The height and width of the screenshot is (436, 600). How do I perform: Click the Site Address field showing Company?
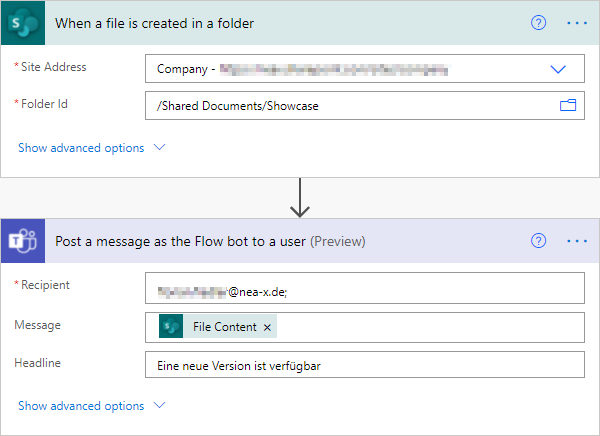[340, 69]
